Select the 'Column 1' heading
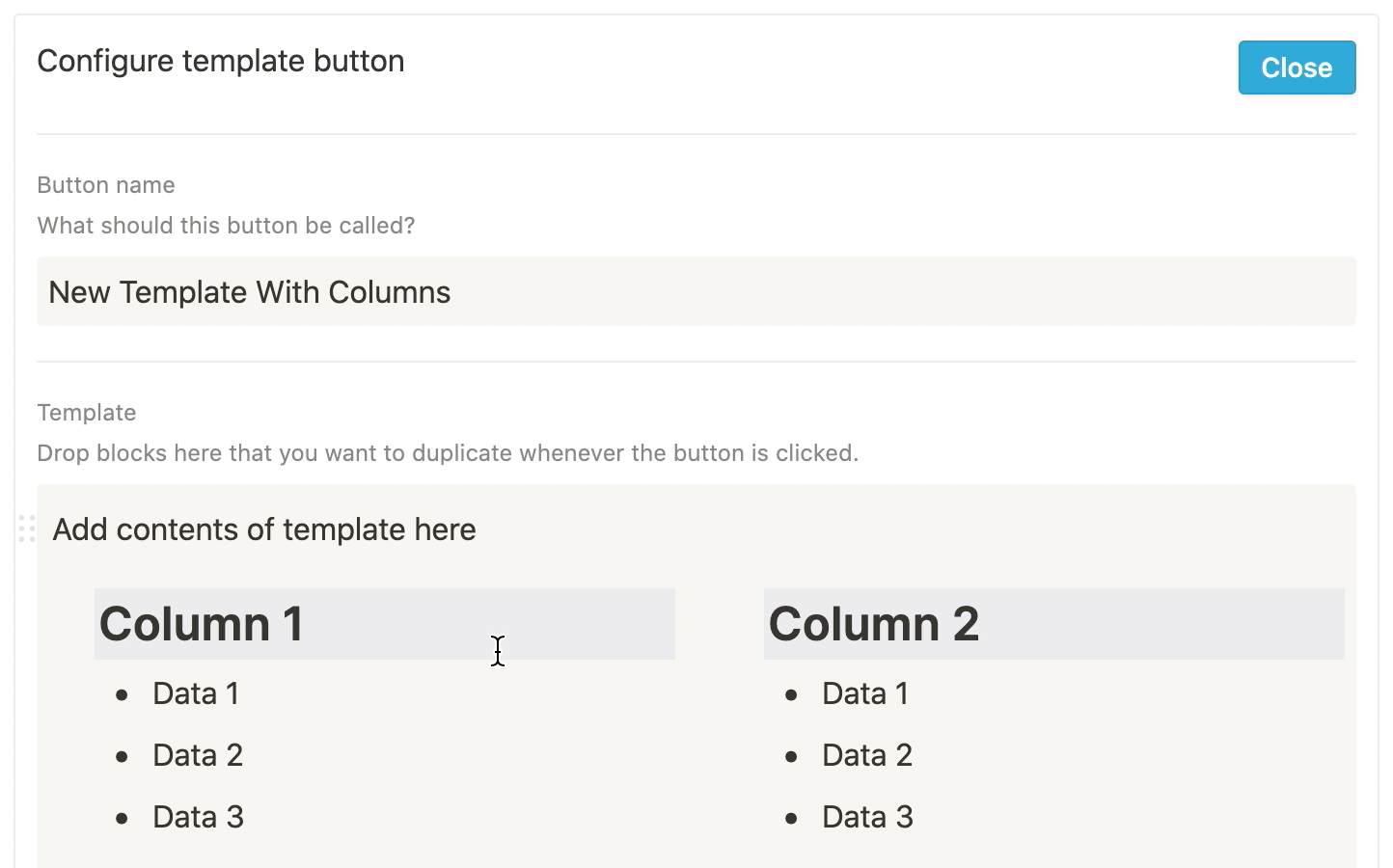 201,624
